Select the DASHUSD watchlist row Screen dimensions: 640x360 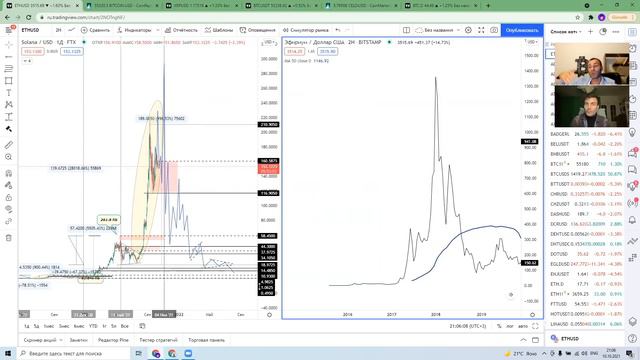tap(586, 214)
